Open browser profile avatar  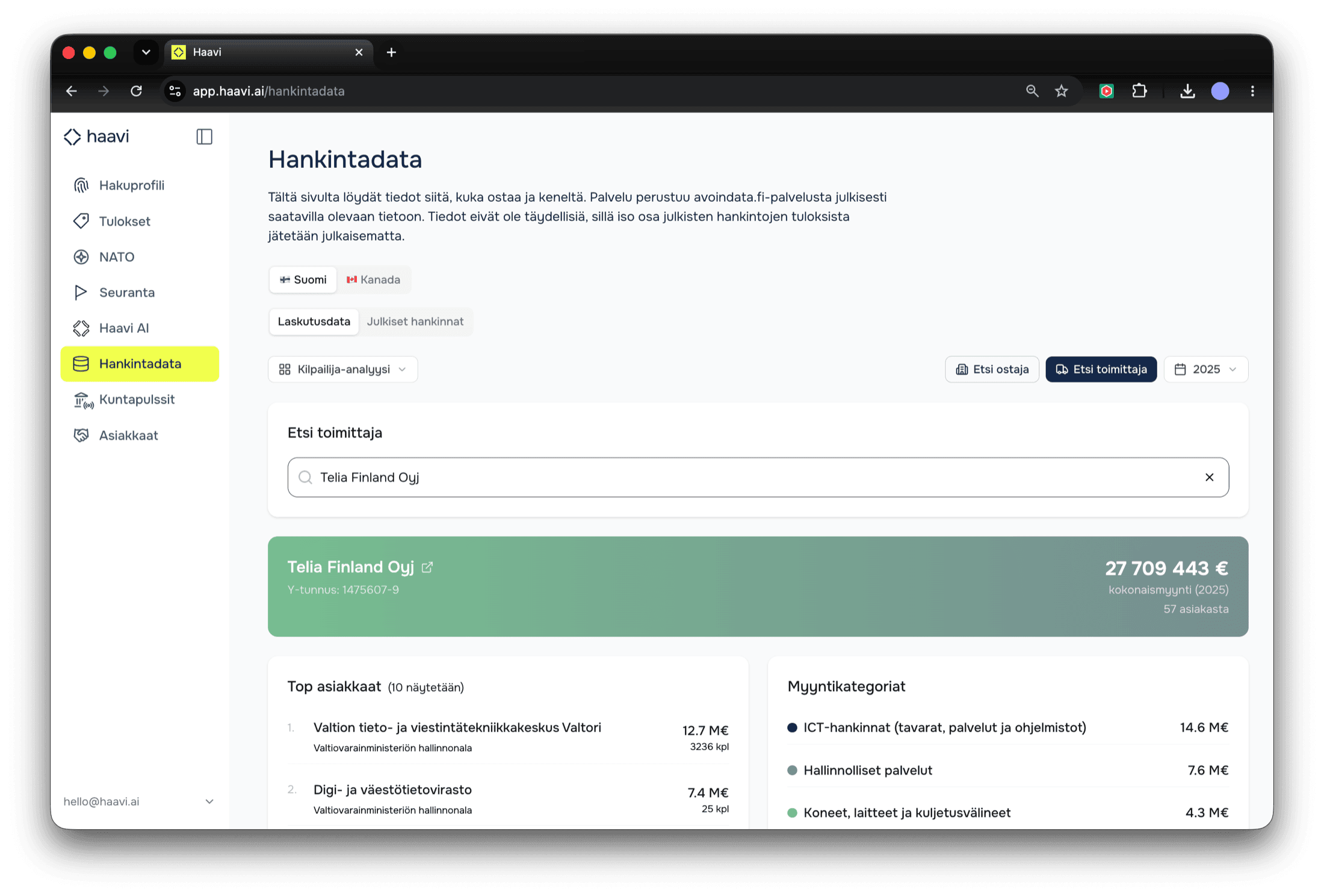pyautogui.click(x=1220, y=91)
